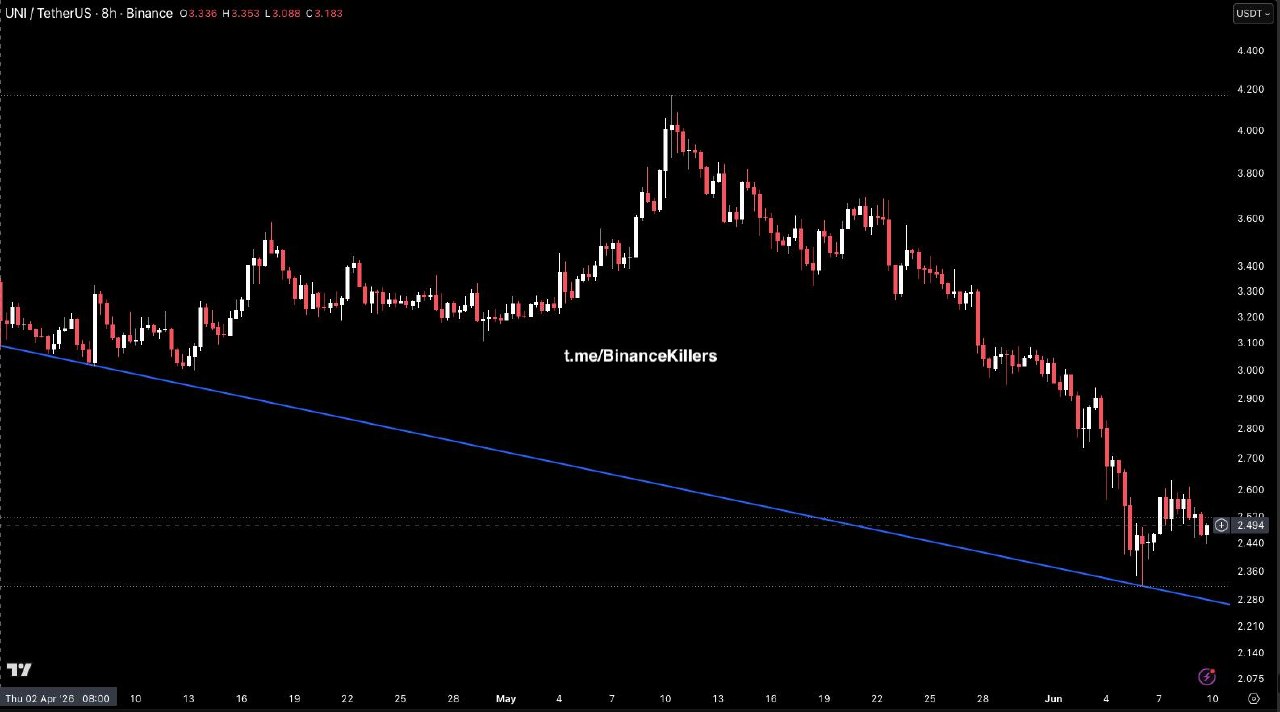Viewport: 1280px width, 712px height.
Task: Click the 3.300 price axis label
Action: tap(1250, 292)
